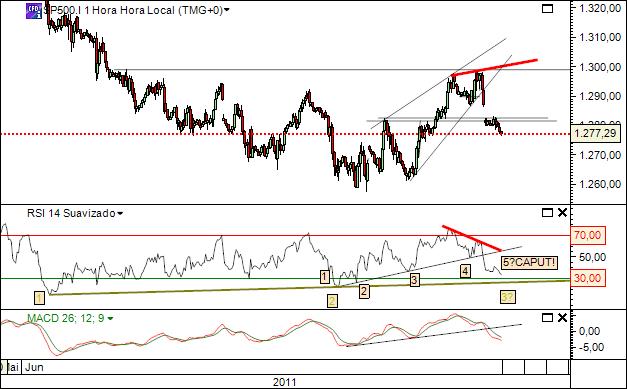Maximize the main price chart panel
Screen dimensions: 627x389
point(547,8)
